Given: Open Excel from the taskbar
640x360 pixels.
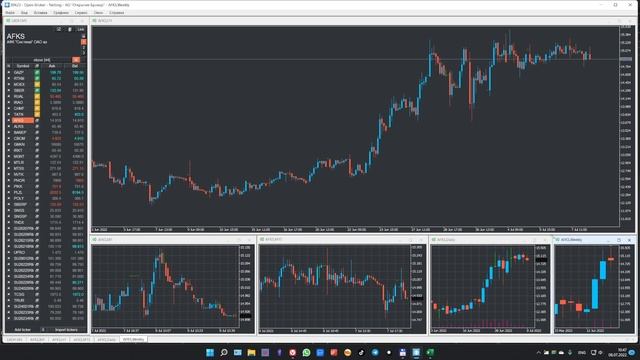Looking at the screenshot, I should pyautogui.click(x=430, y=352).
